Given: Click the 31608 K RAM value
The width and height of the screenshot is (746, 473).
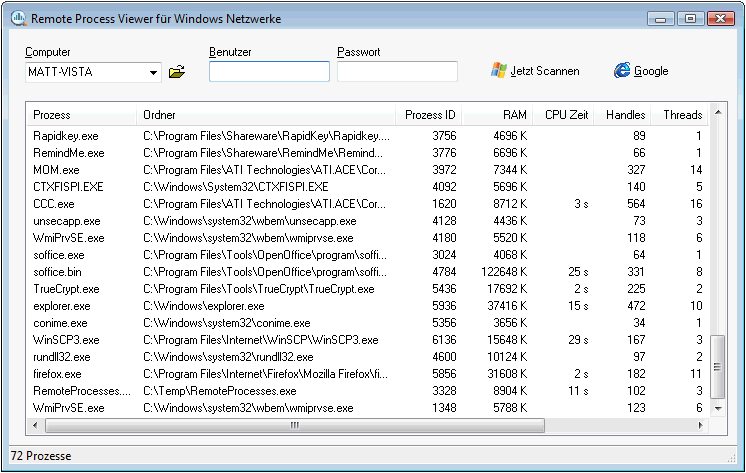Looking at the screenshot, I should click(x=507, y=374).
